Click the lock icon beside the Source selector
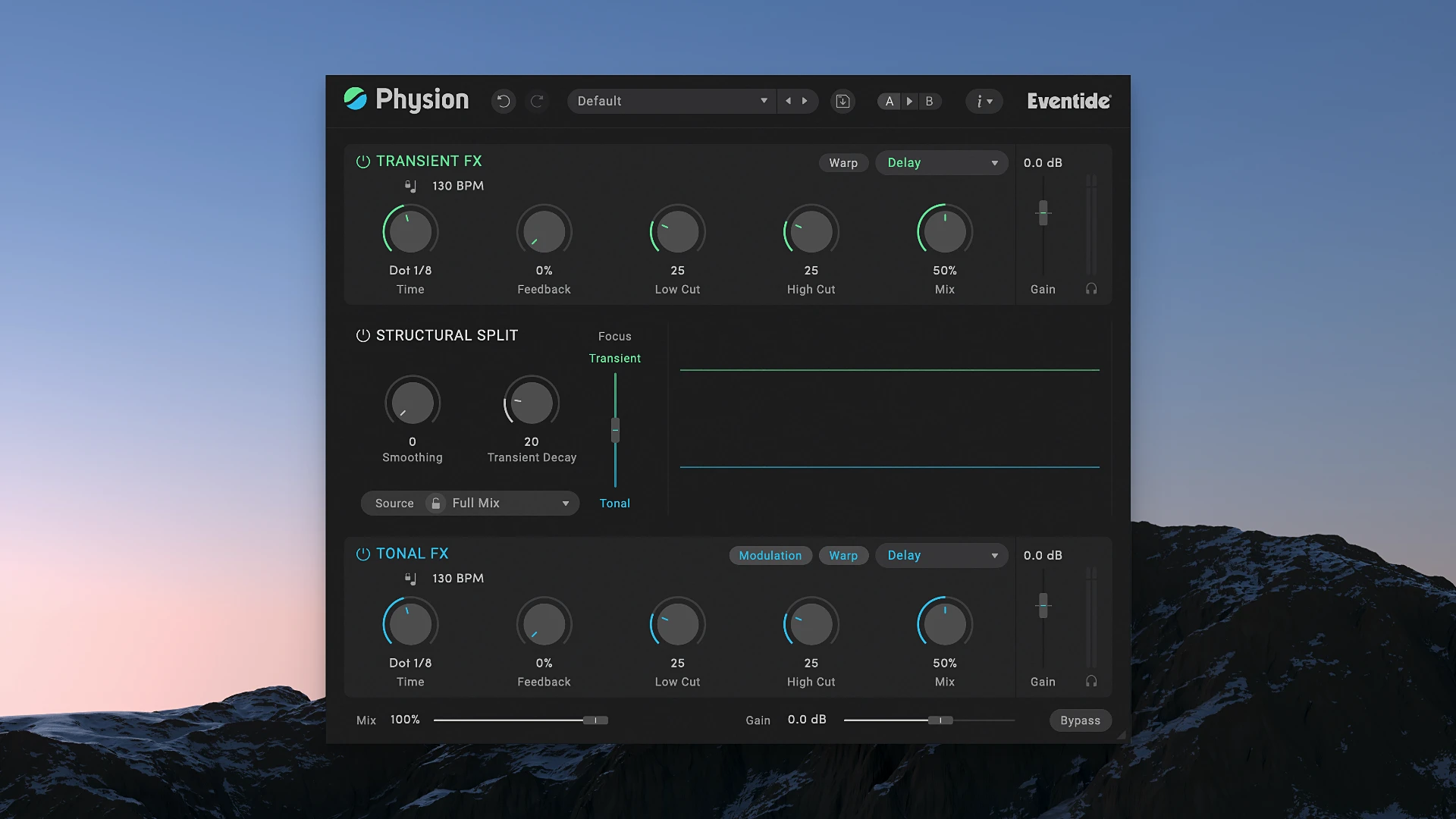The height and width of the screenshot is (819, 1456). [435, 503]
